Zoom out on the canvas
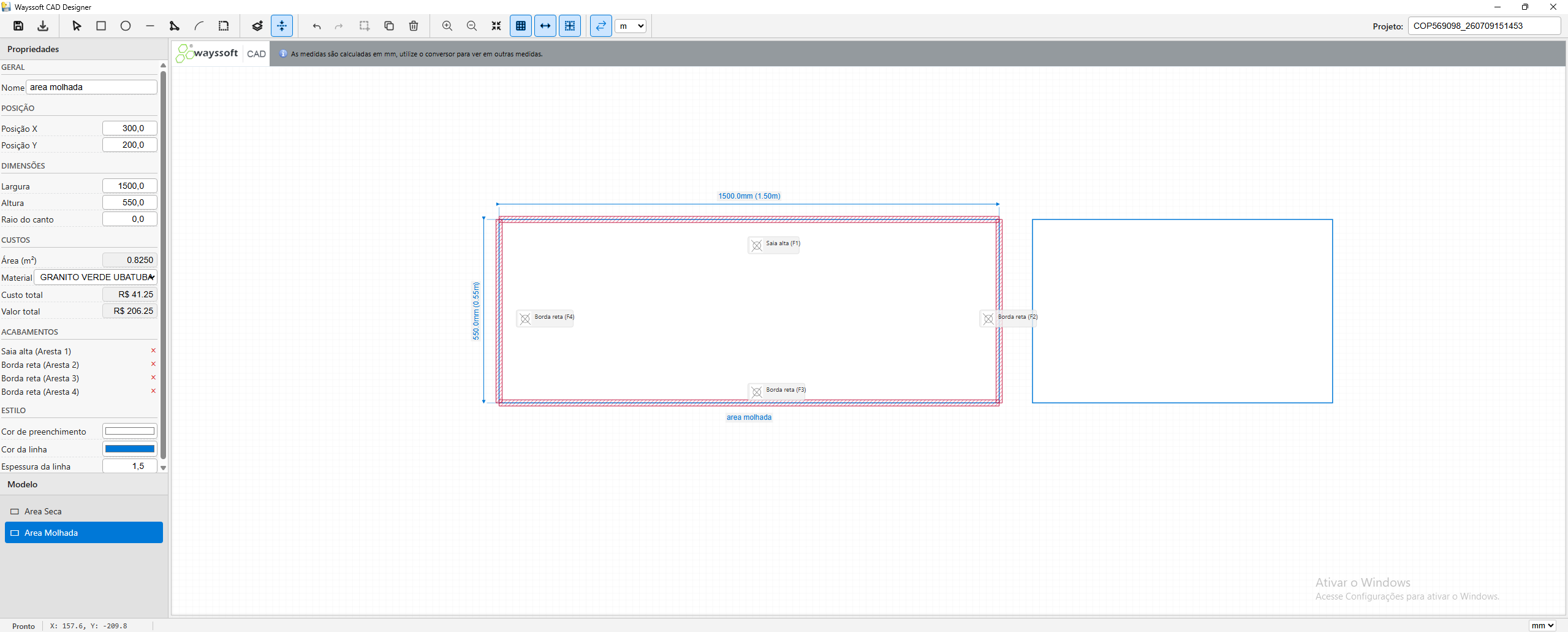 click(472, 26)
